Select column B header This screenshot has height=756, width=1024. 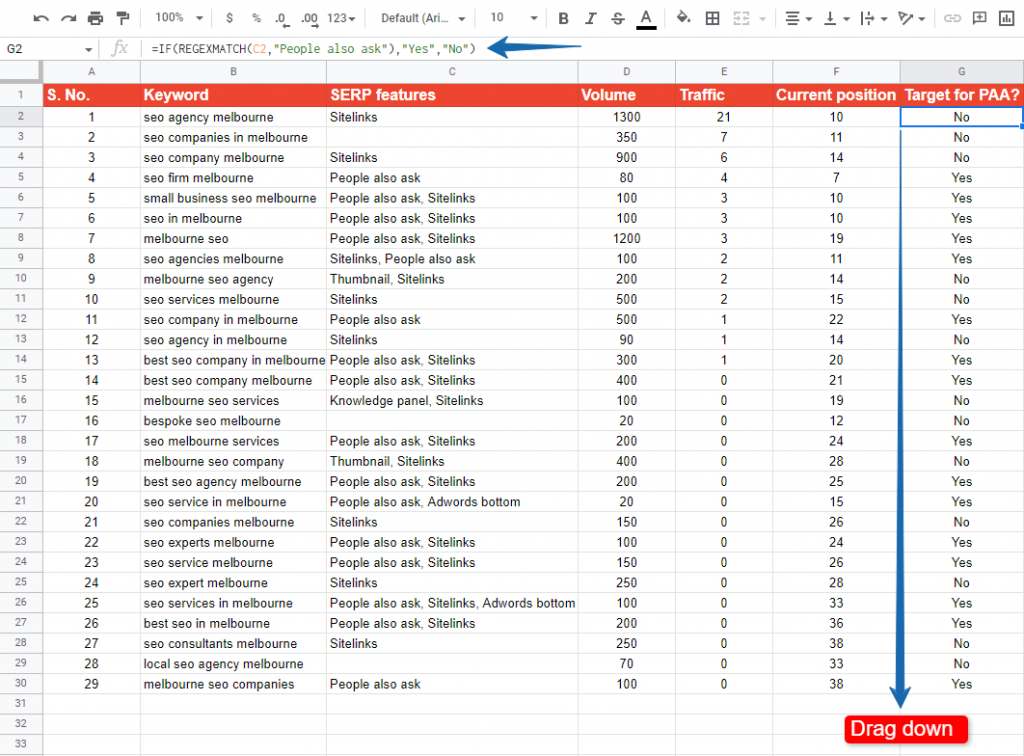[233, 71]
